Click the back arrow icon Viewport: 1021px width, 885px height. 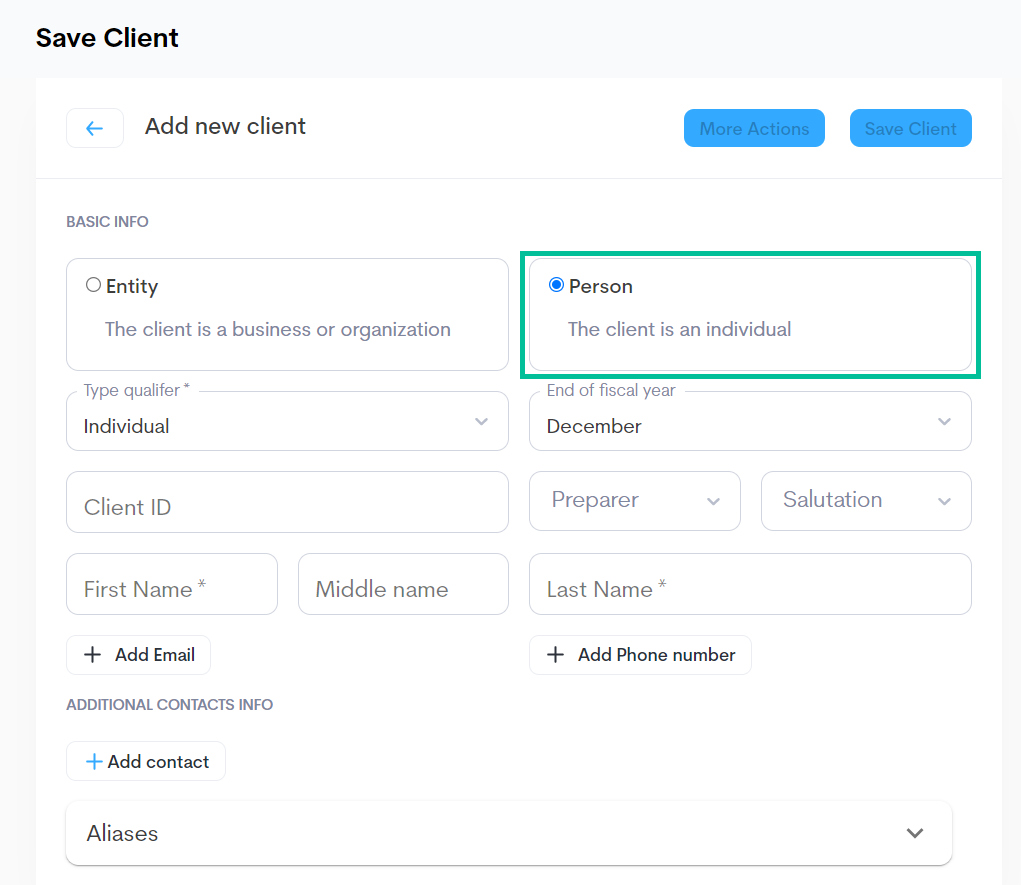tap(94, 128)
